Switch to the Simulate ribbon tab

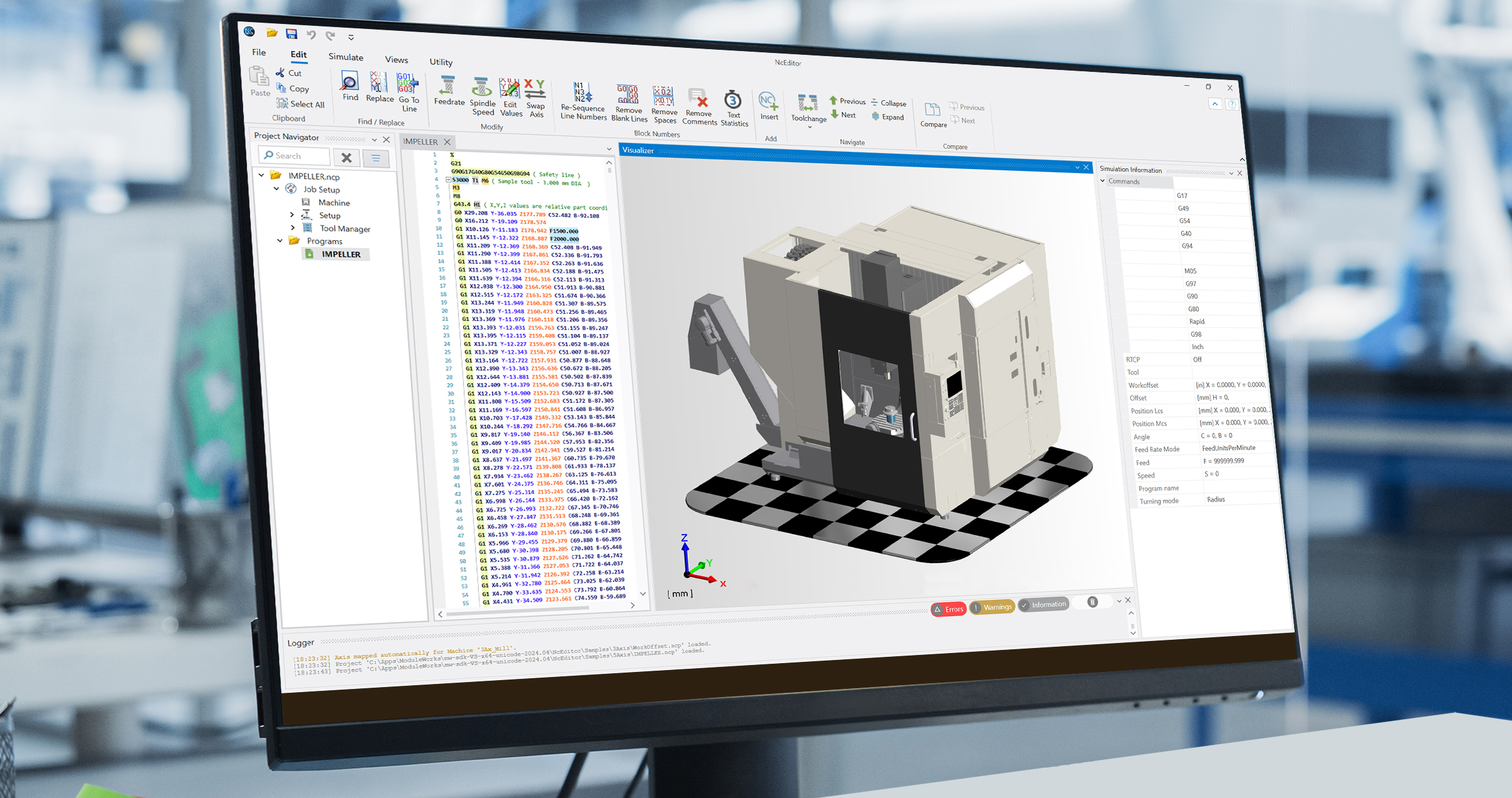345,57
